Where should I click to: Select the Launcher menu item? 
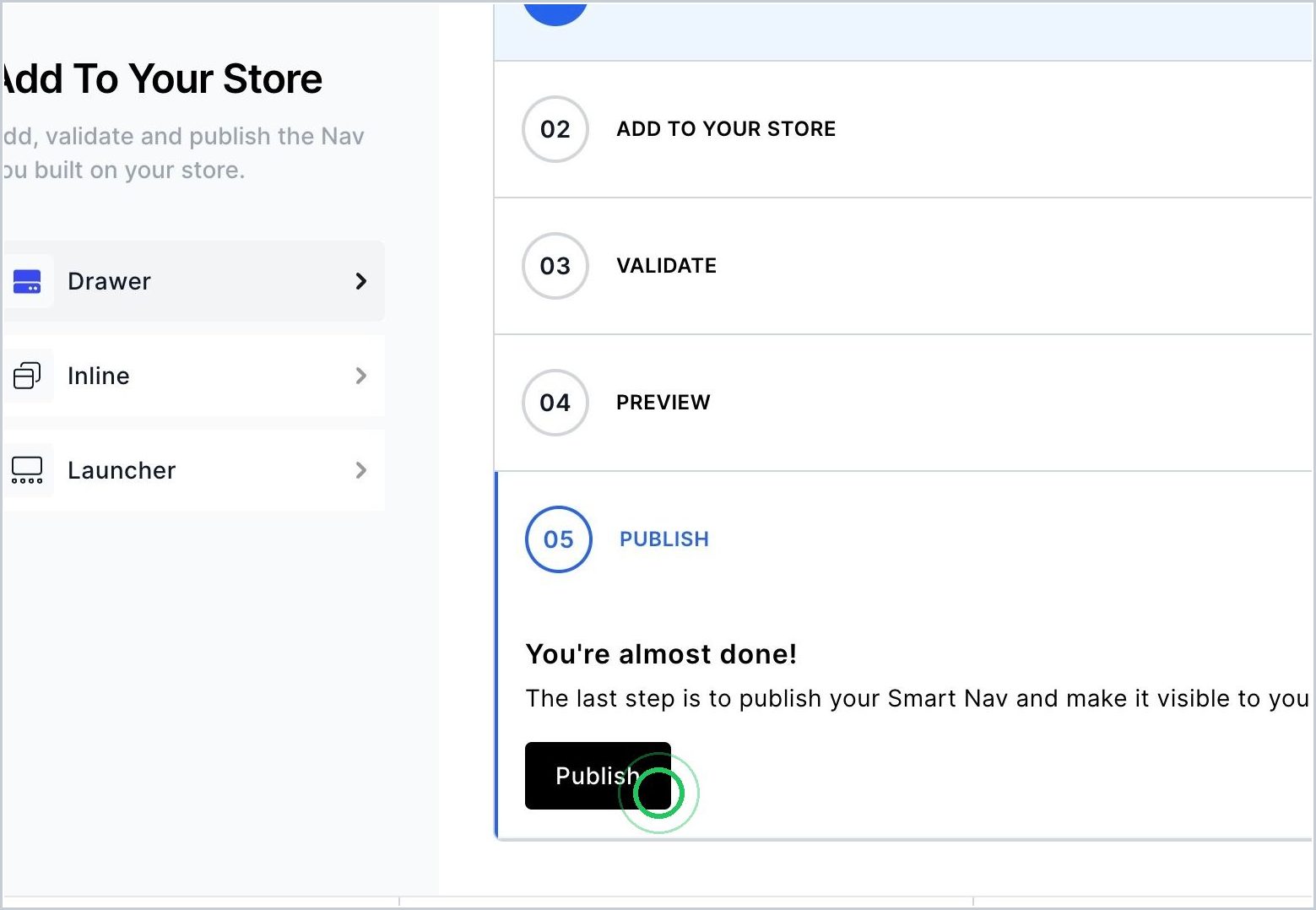coord(193,470)
